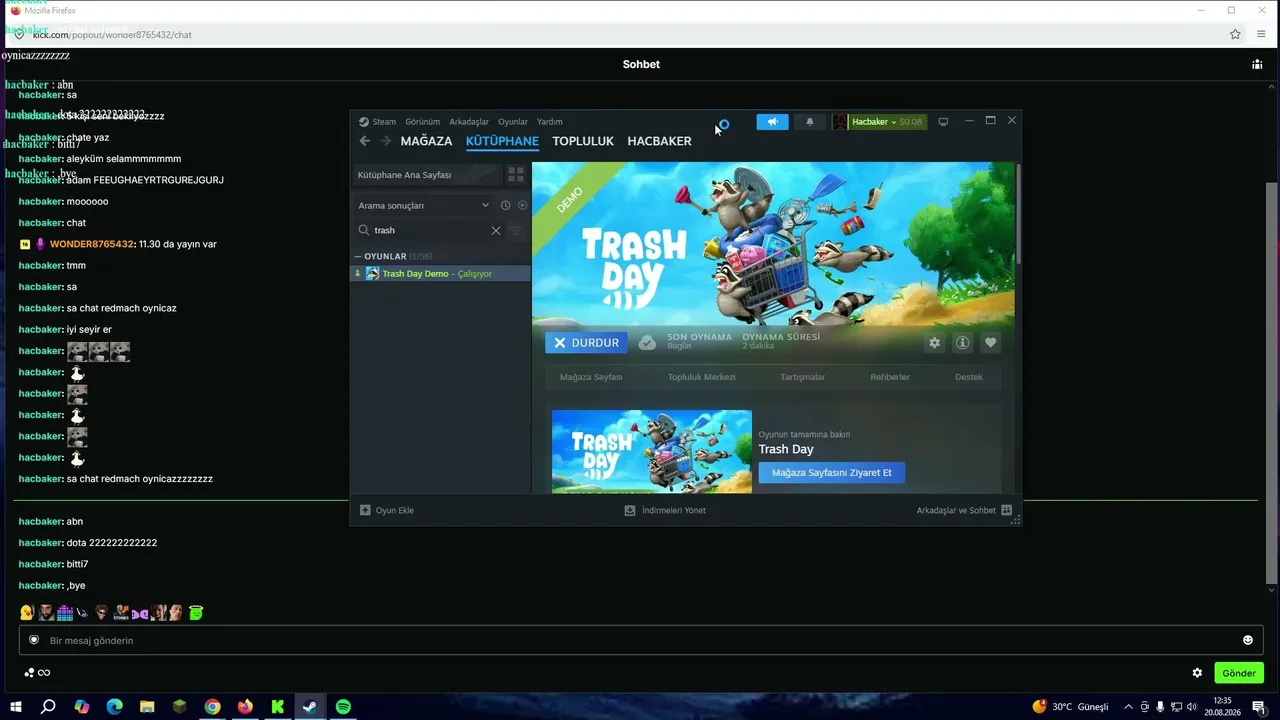The width and height of the screenshot is (1280, 720).
Task: Check cloud sync status icon
Action: pyautogui.click(x=647, y=342)
